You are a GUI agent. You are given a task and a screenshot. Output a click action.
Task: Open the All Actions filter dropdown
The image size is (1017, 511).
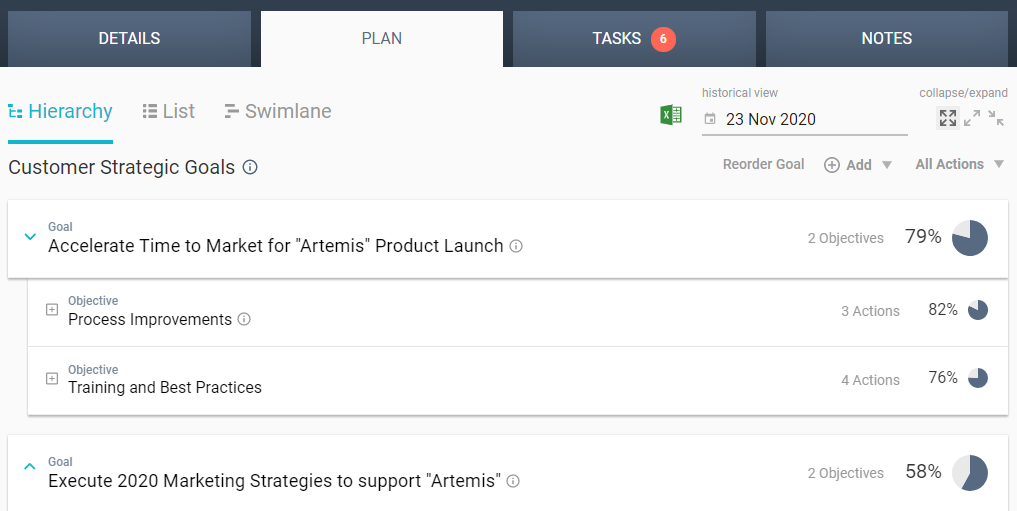[x=959, y=164]
